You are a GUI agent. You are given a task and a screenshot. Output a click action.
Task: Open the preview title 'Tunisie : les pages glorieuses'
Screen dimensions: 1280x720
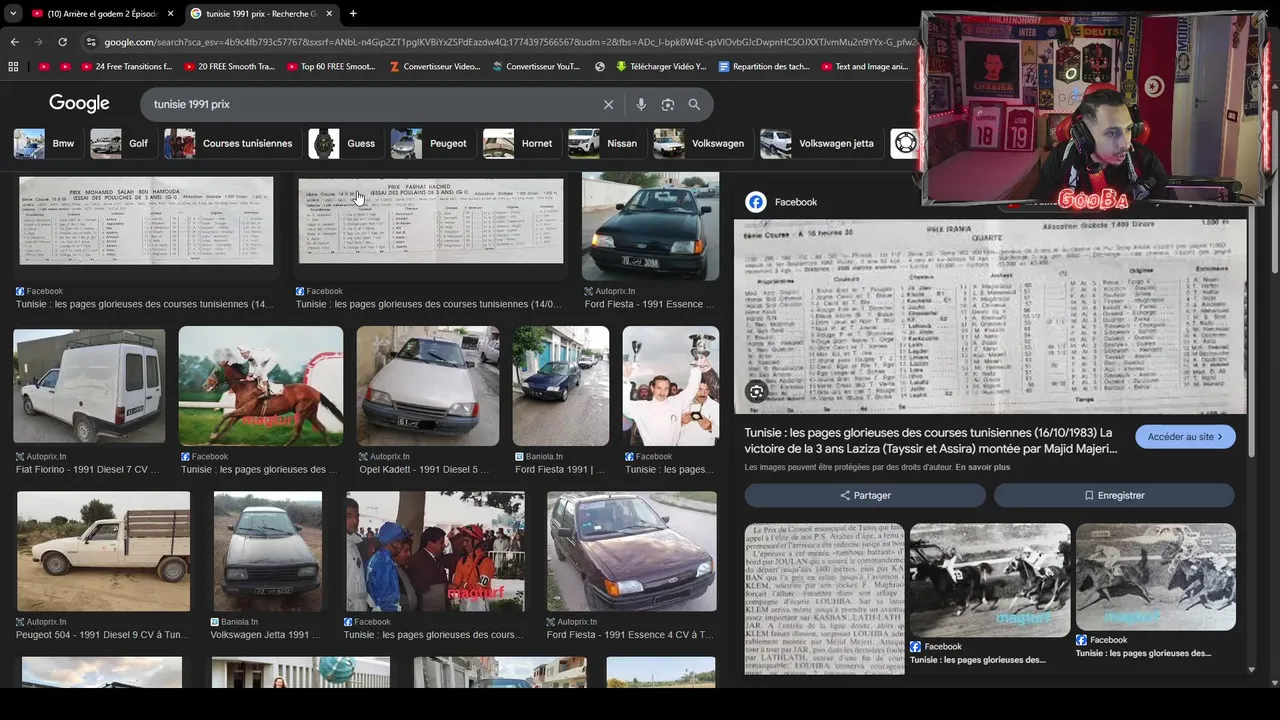tap(930, 441)
